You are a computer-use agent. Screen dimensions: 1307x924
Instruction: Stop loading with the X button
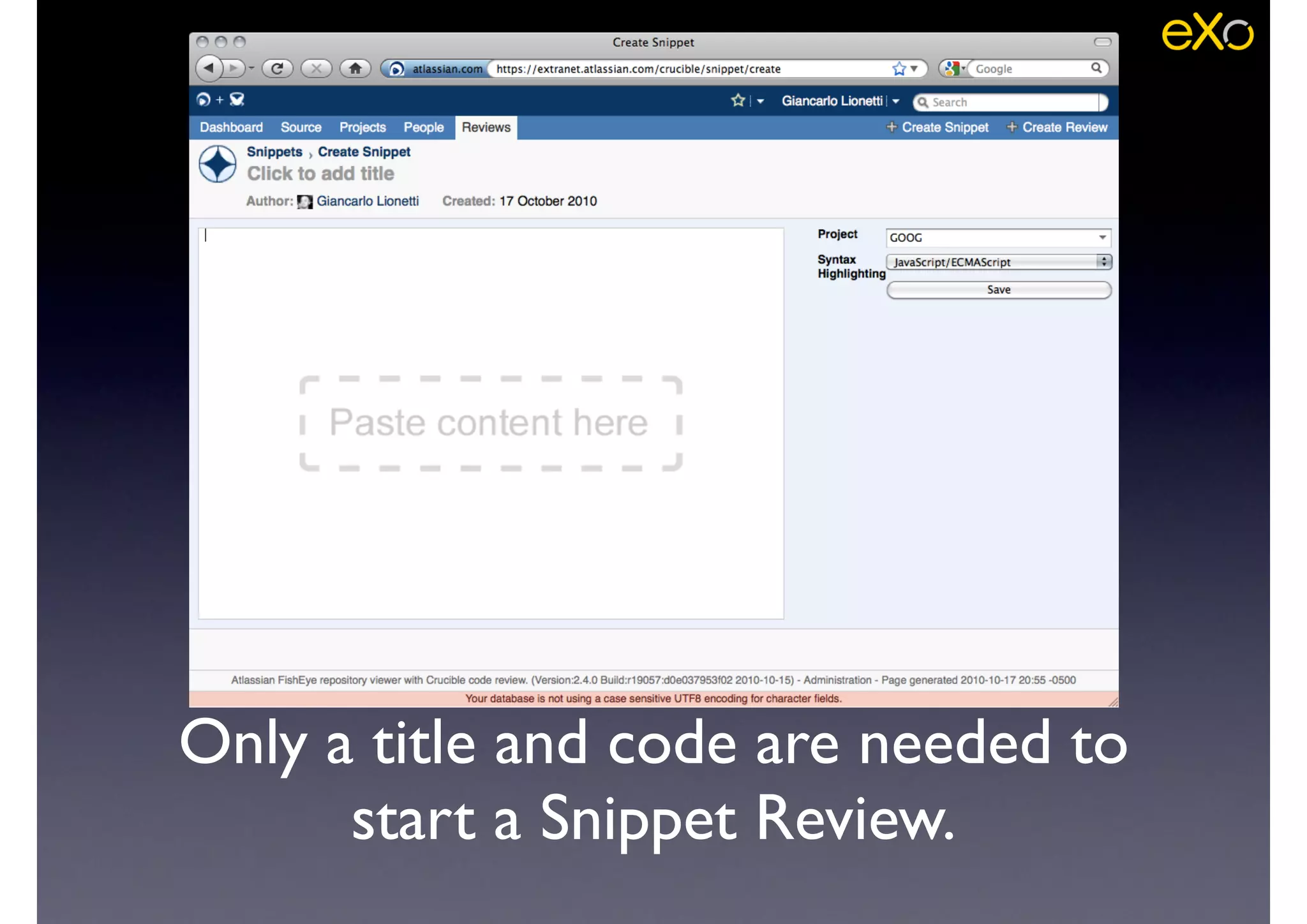point(316,68)
